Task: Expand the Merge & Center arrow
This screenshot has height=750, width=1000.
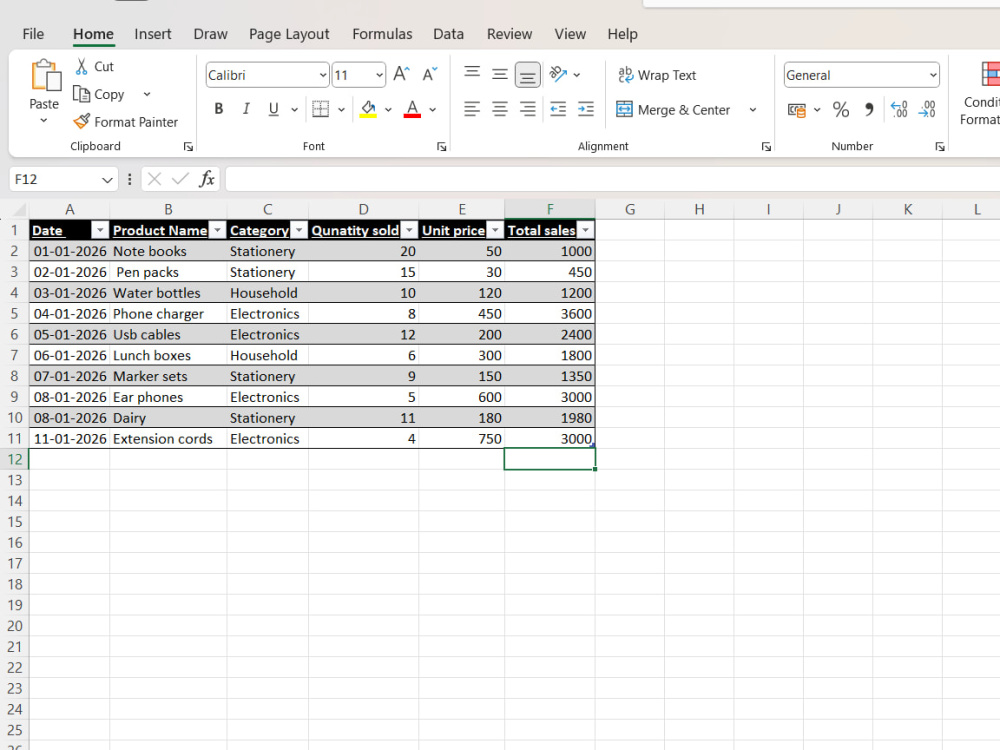Action: coord(753,110)
